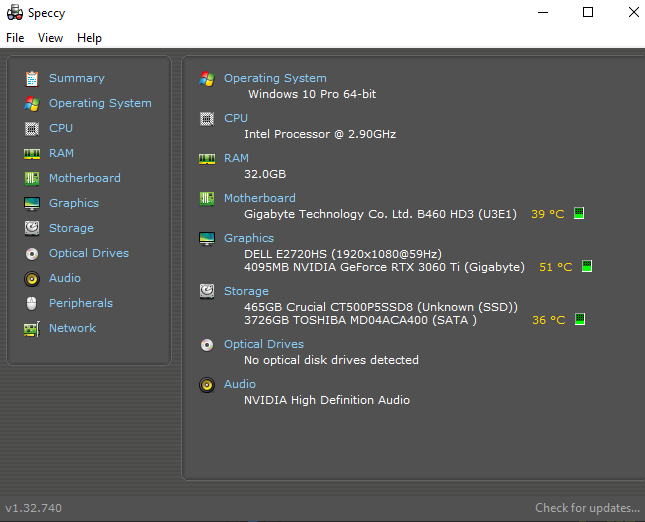Image resolution: width=645 pixels, height=522 pixels.
Task: Click NVIDIA High Definition Audio text
Action: 327,400
